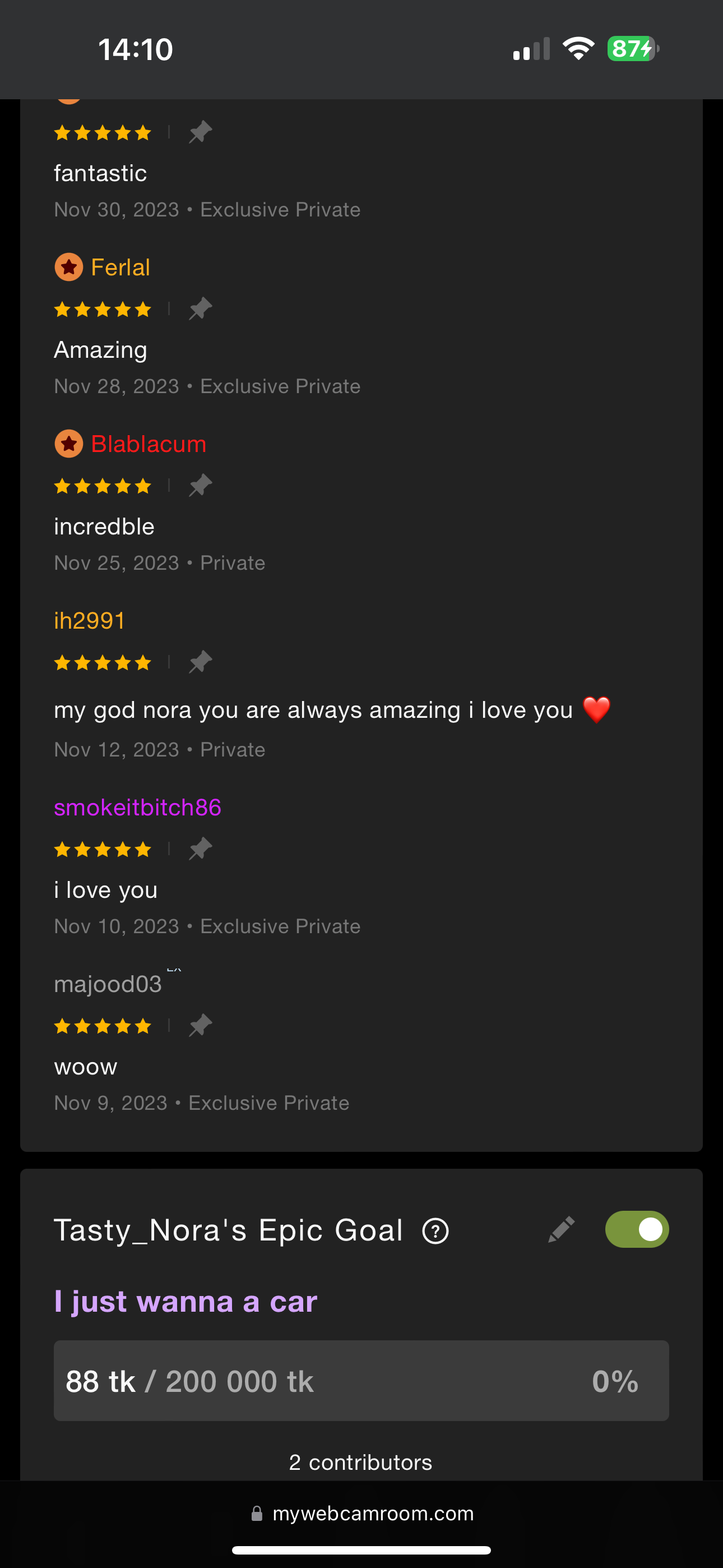723x1568 pixels.
Task: Click Ferlal's orange star badge
Action: (x=69, y=267)
